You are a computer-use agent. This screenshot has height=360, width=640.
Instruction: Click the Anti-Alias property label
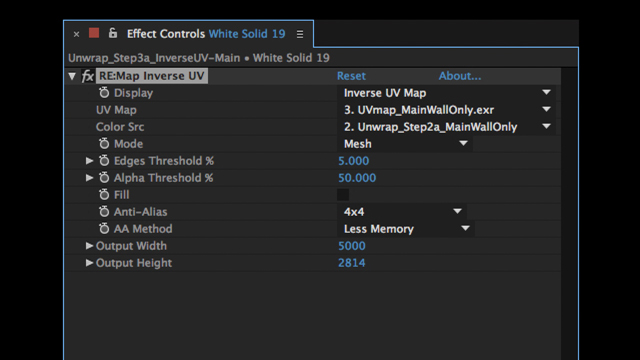[x=140, y=212]
